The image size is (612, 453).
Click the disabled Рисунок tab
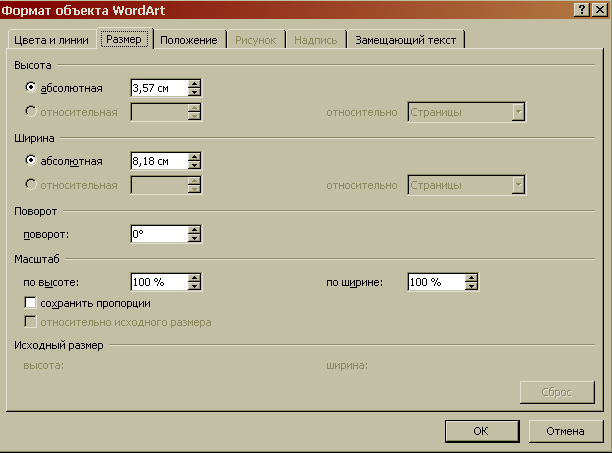pos(256,40)
